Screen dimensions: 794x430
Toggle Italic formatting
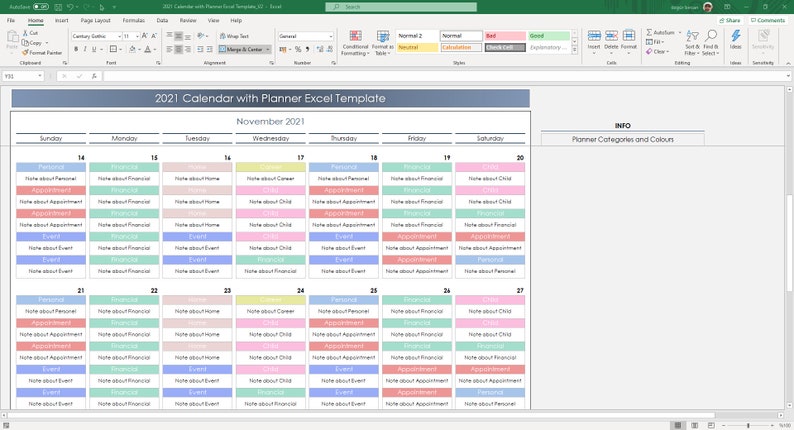tap(85, 49)
